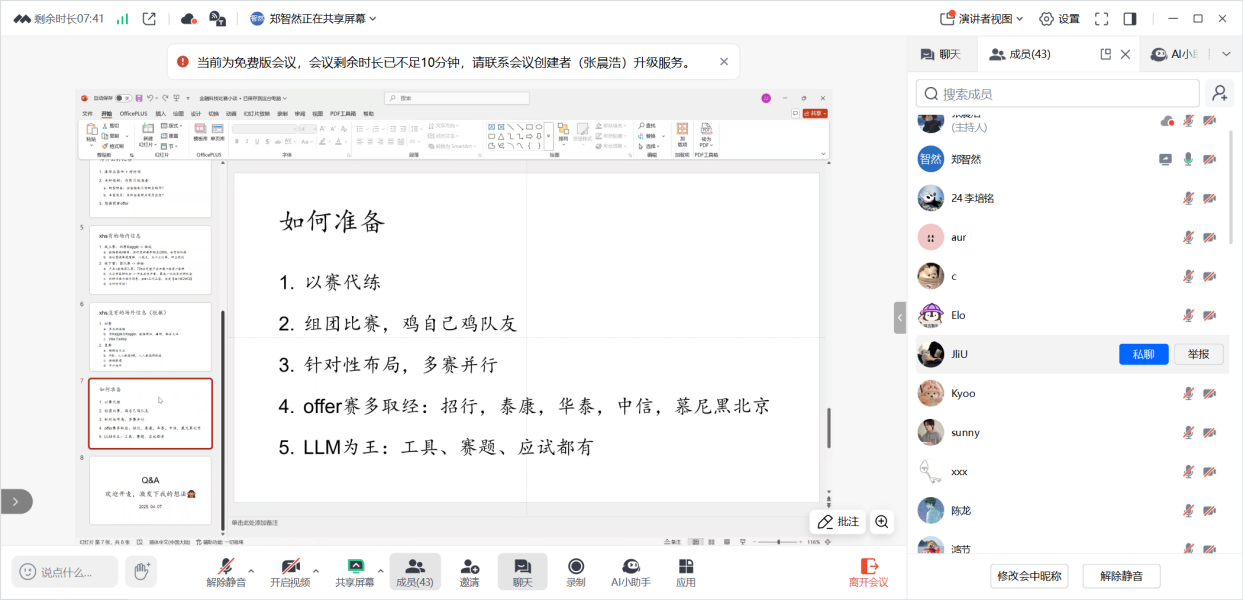Screen dimensions: 1243x600
Task: Click the 邀请 invite icon
Action: [x=469, y=567]
